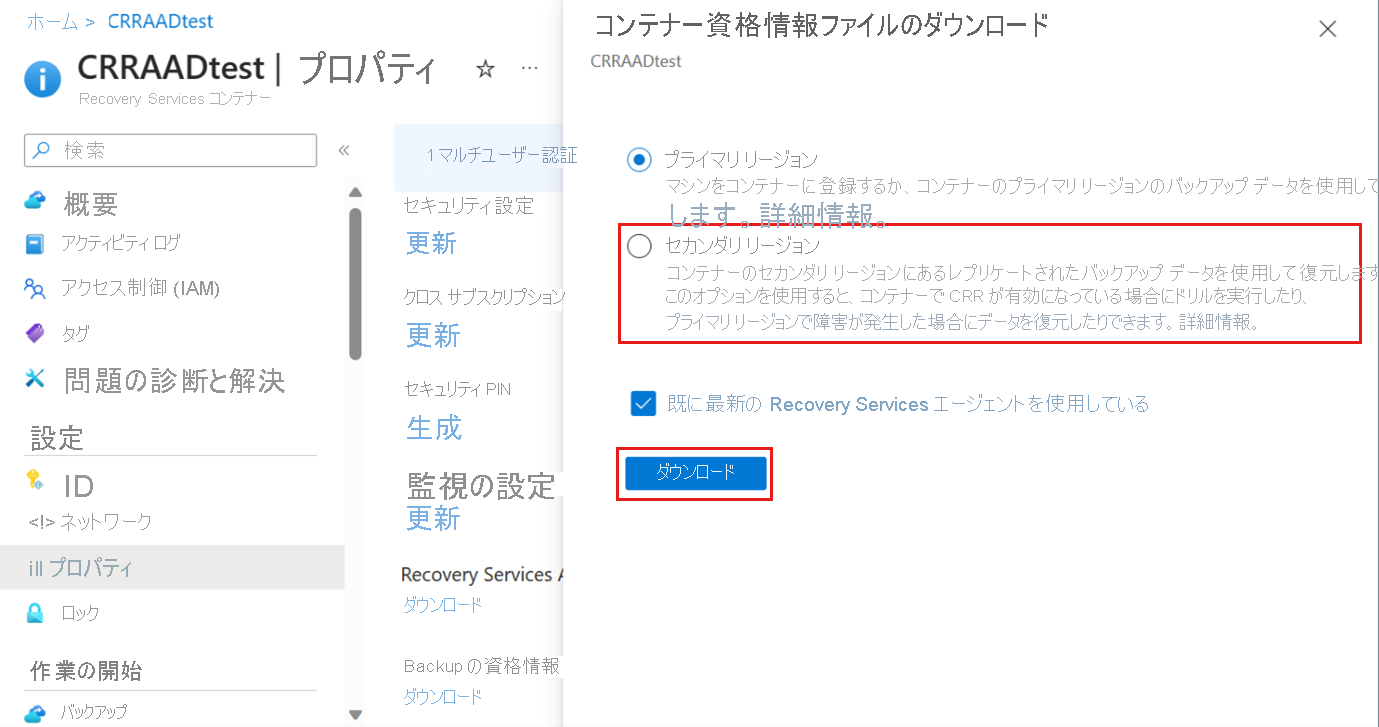Click the ネットワーク code-bracket icon
The width and height of the screenshot is (1379, 727).
tap(41, 522)
